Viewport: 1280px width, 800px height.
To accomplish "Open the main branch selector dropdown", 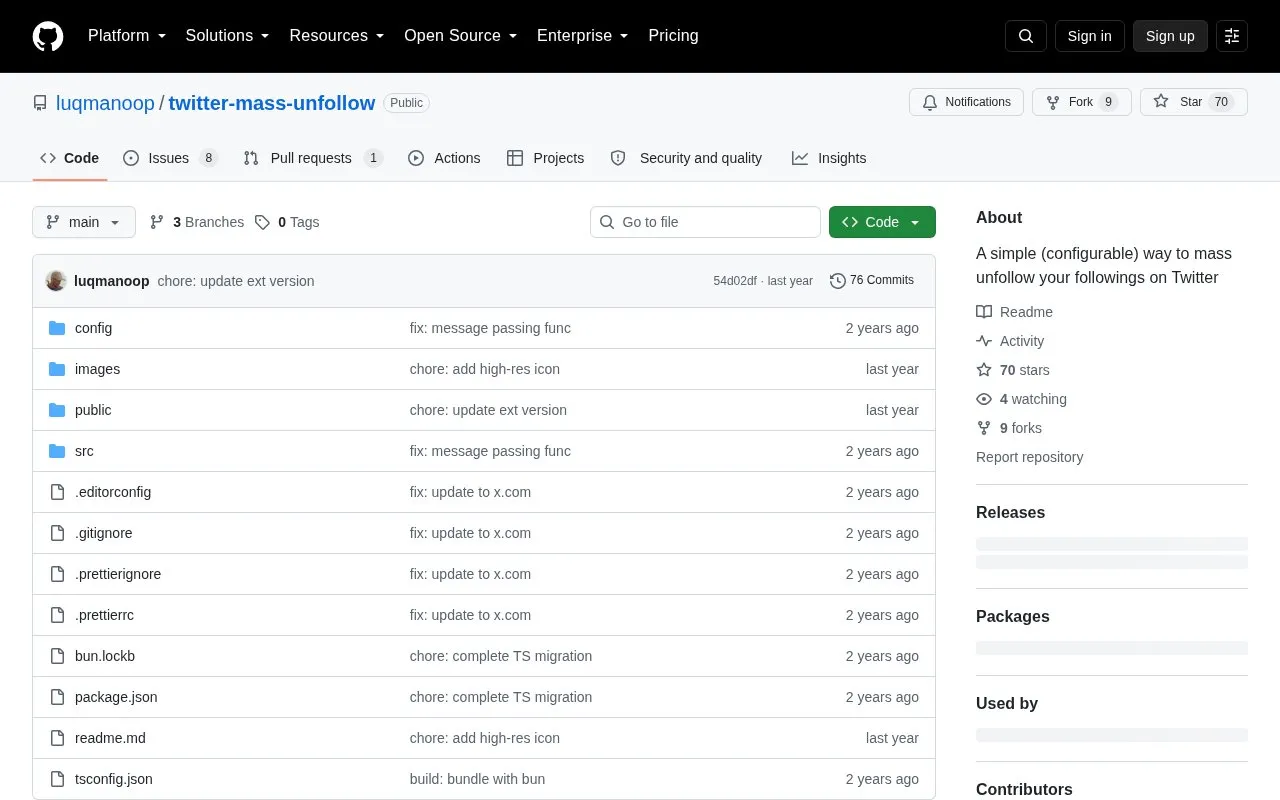I will click(x=84, y=222).
